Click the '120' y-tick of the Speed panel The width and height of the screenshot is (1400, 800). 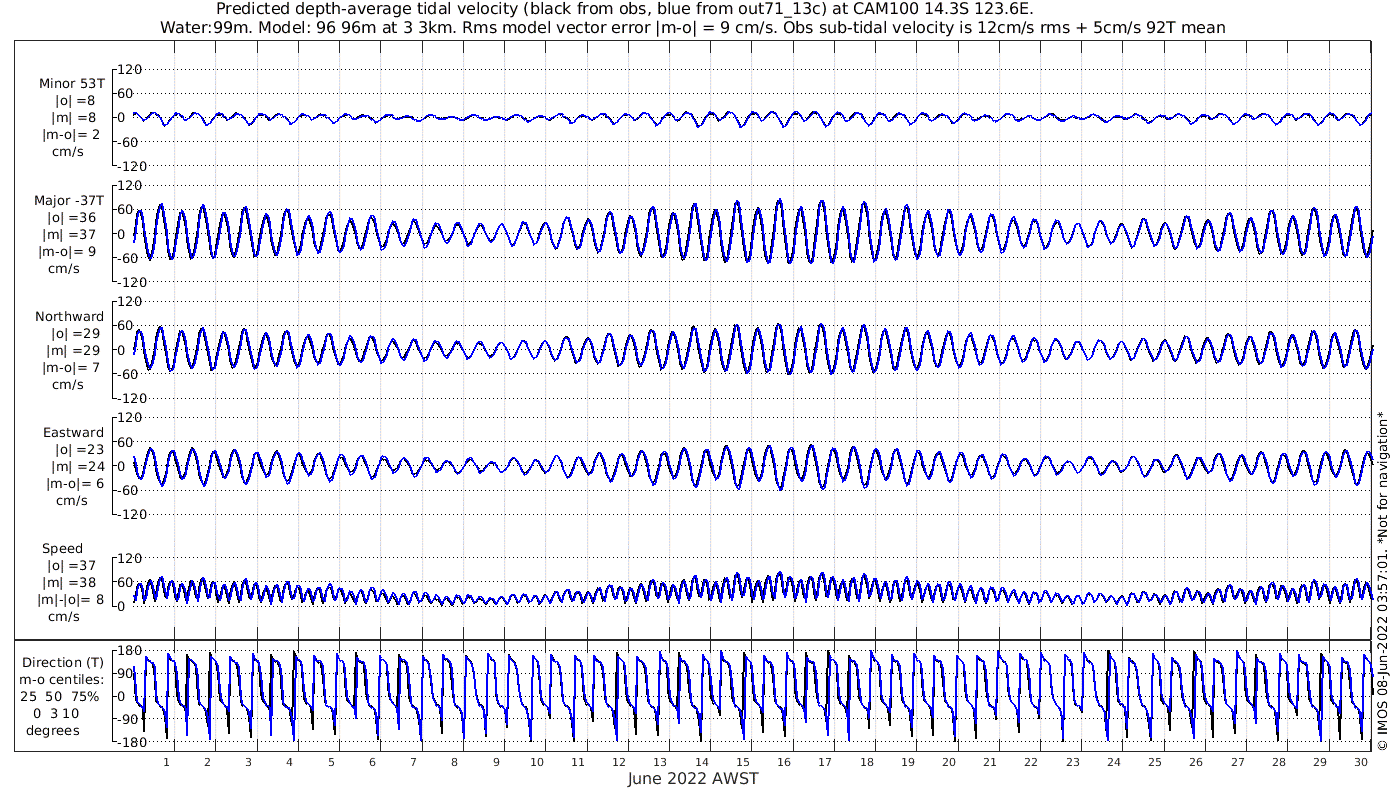[x=130, y=557]
